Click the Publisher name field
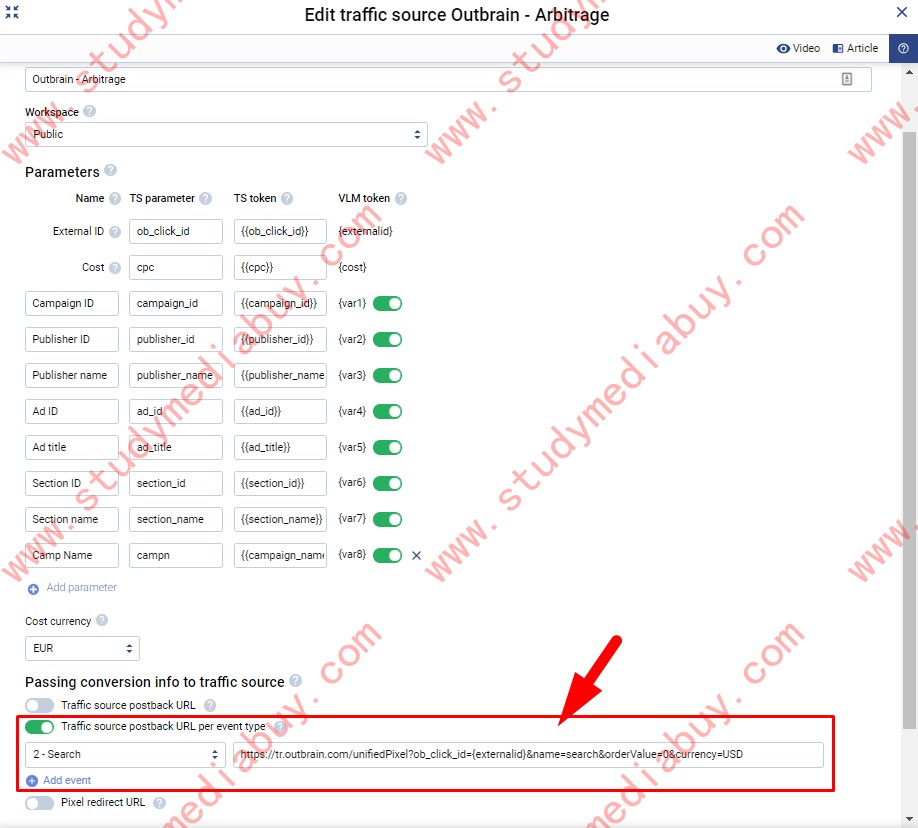Screen dimensions: 918x828 [72, 375]
